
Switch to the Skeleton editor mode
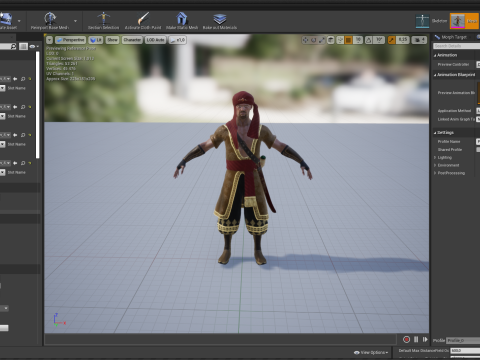[431, 21]
